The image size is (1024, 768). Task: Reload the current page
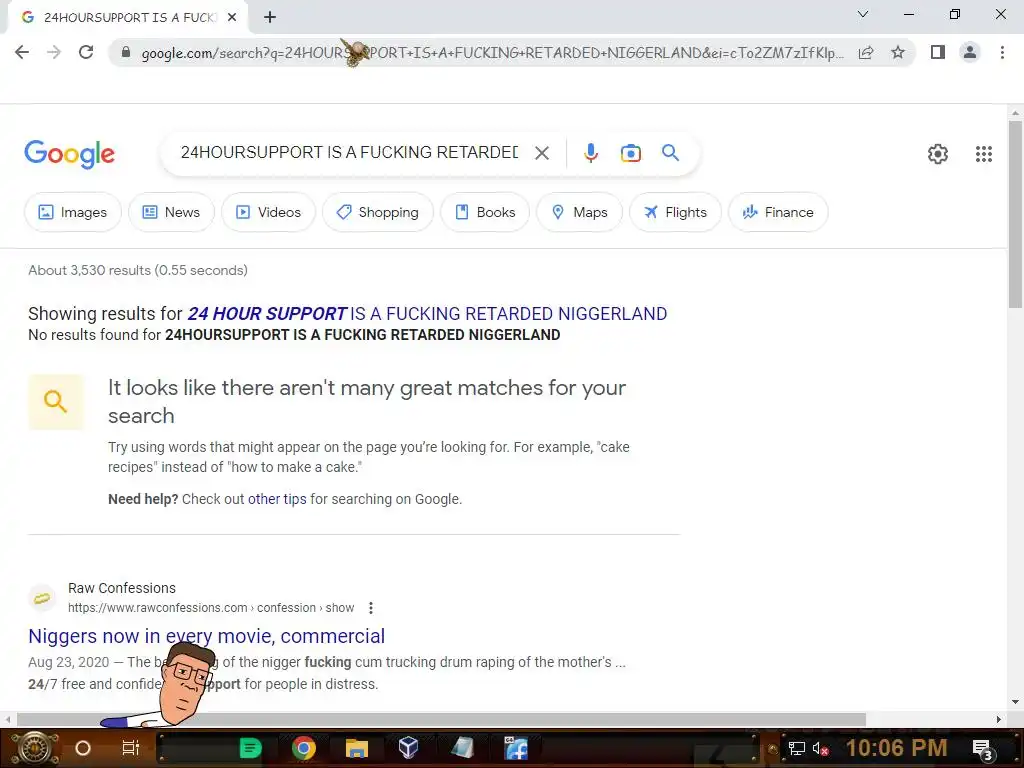point(86,52)
